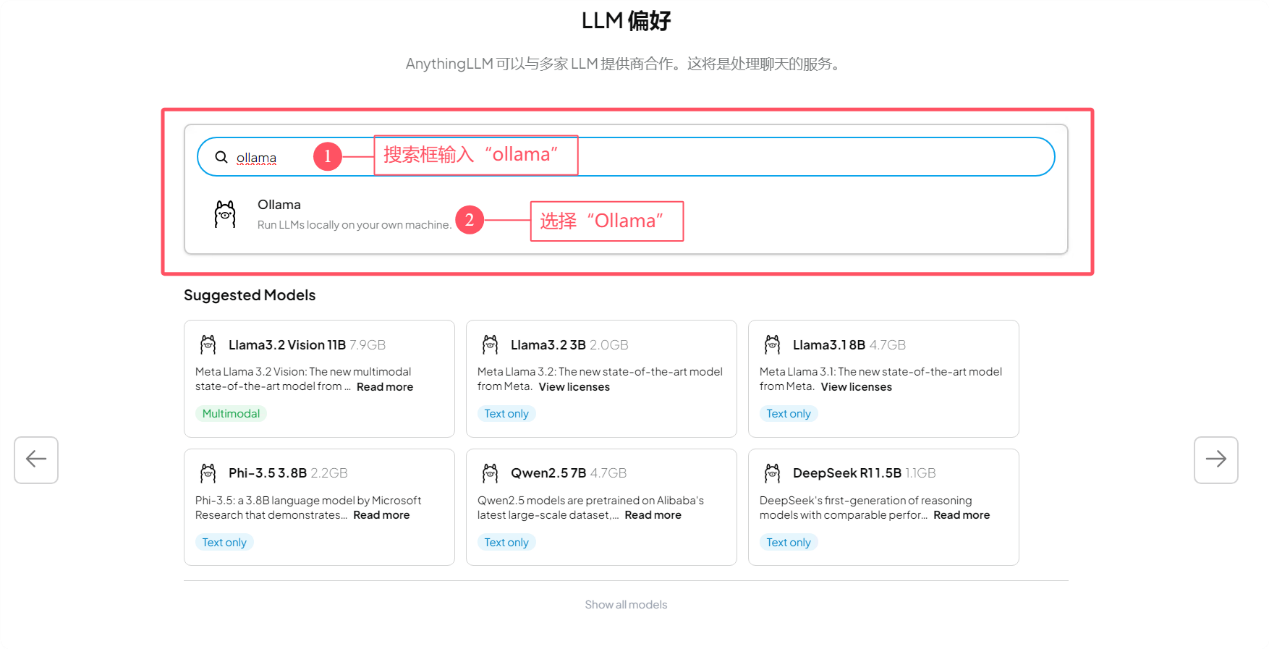This screenshot has width=1269, height=649.
Task: Click the LLM provider search field
Action: (626, 157)
